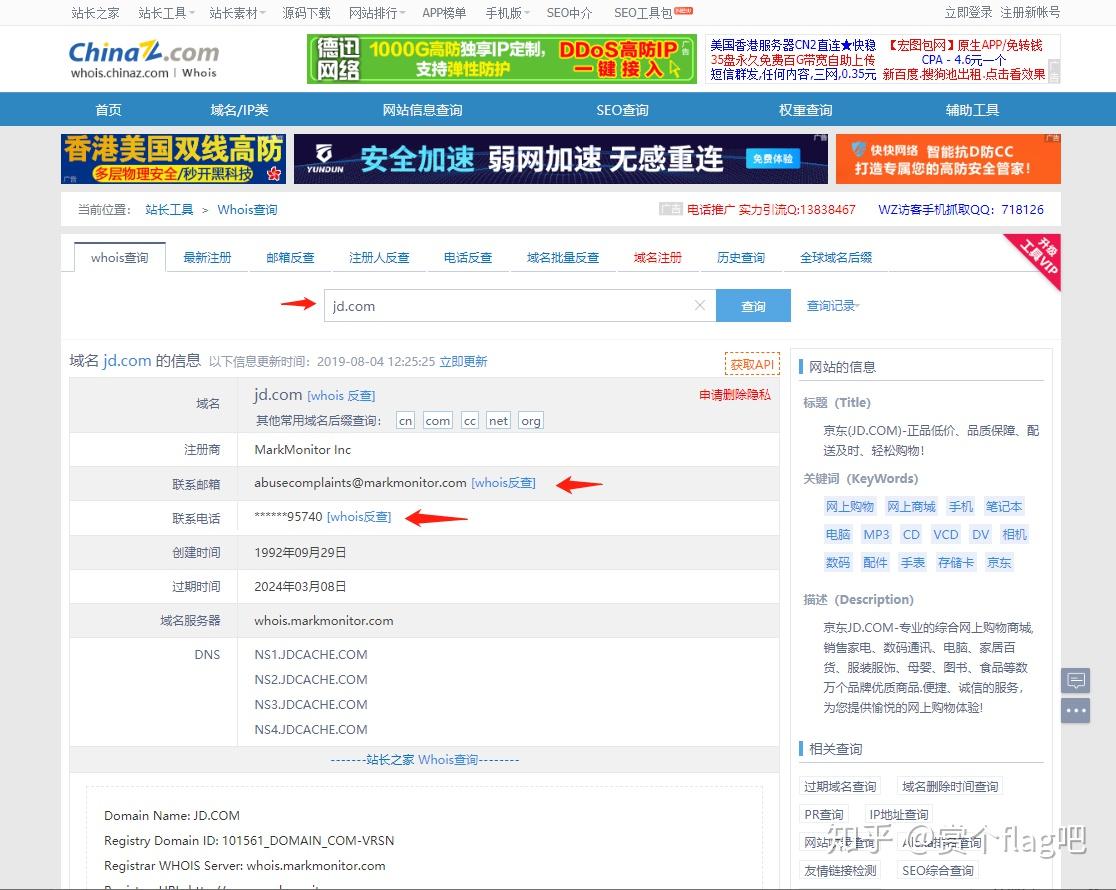Expand the 网站排行 top dropdown
The width and height of the screenshot is (1116, 890).
tap(377, 13)
